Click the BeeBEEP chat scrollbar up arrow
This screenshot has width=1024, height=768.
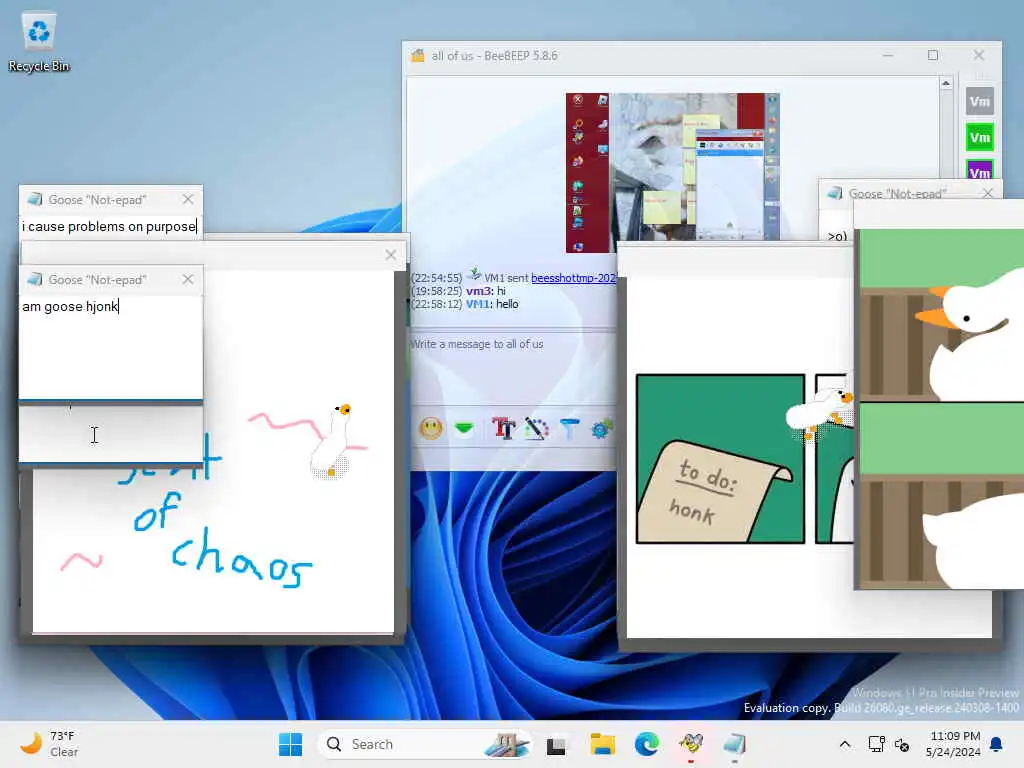click(x=946, y=84)
